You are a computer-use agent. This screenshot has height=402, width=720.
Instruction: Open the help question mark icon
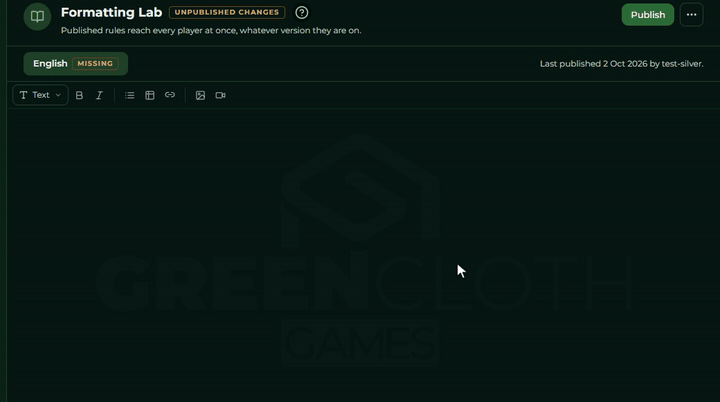(x=302, y=12)
